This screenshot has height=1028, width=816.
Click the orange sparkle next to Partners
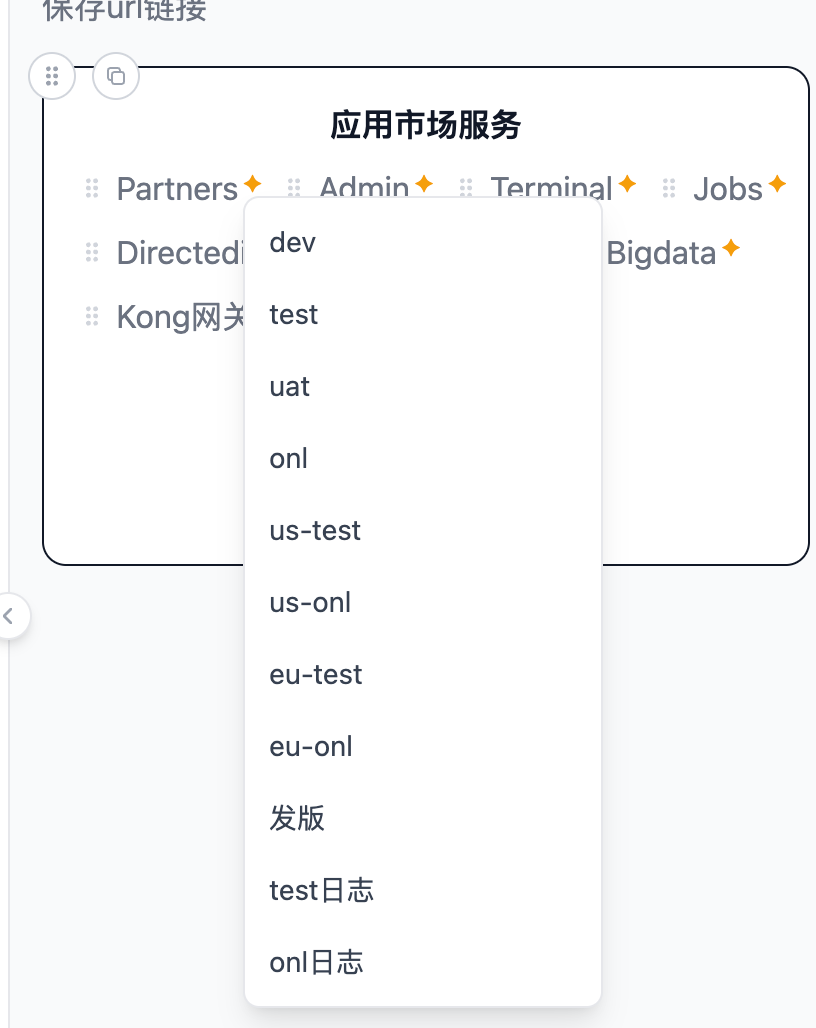(253, 184)
